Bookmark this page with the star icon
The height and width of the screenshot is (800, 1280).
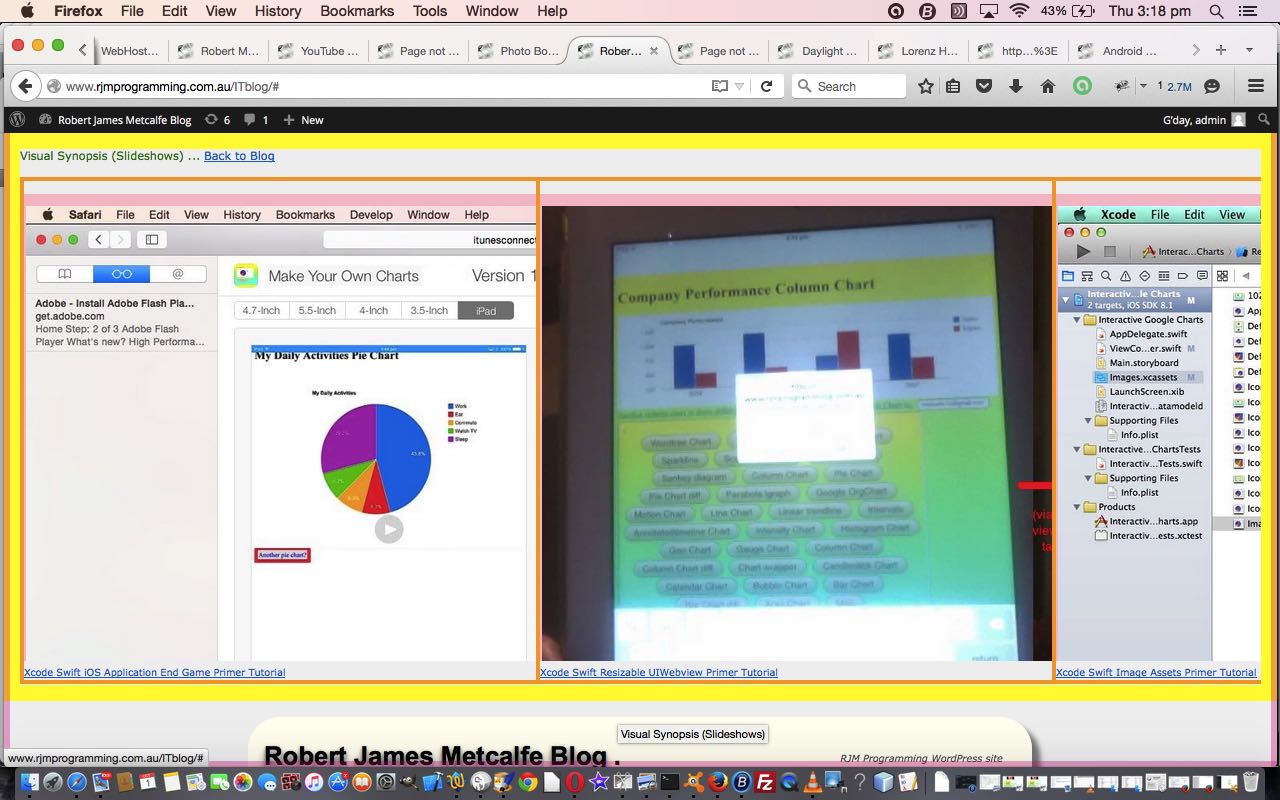click(x=926, y=86)
